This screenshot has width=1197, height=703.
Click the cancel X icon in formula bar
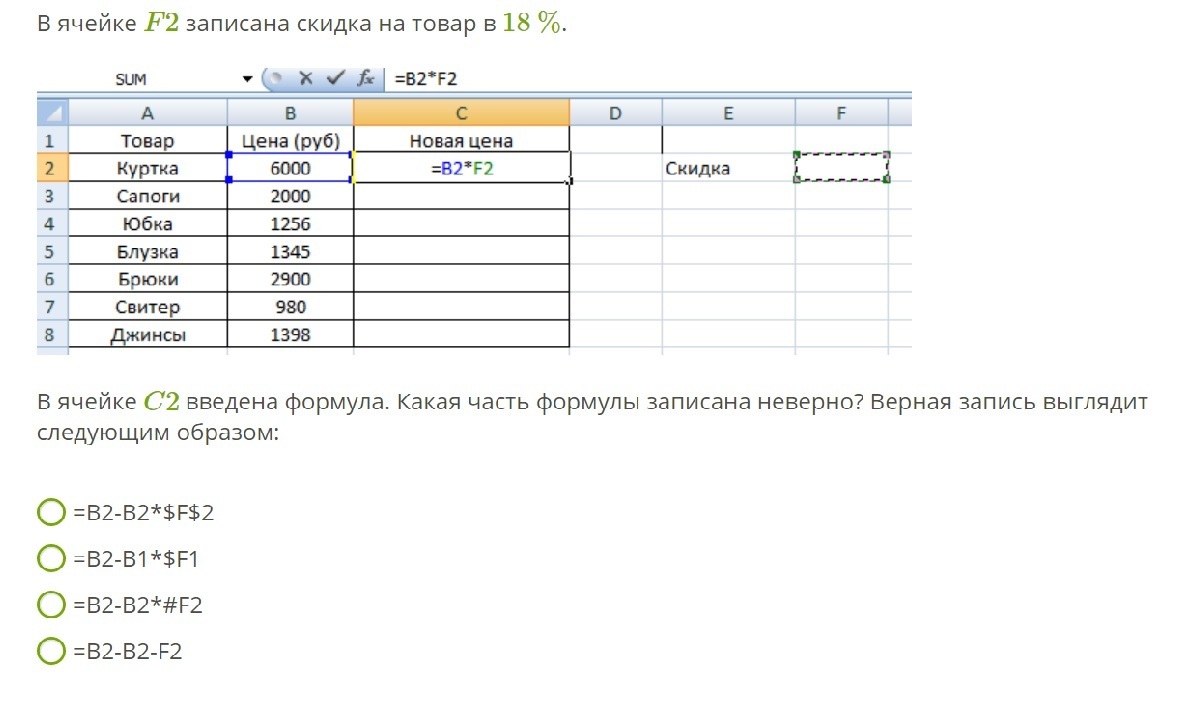(x=306, y=78)
